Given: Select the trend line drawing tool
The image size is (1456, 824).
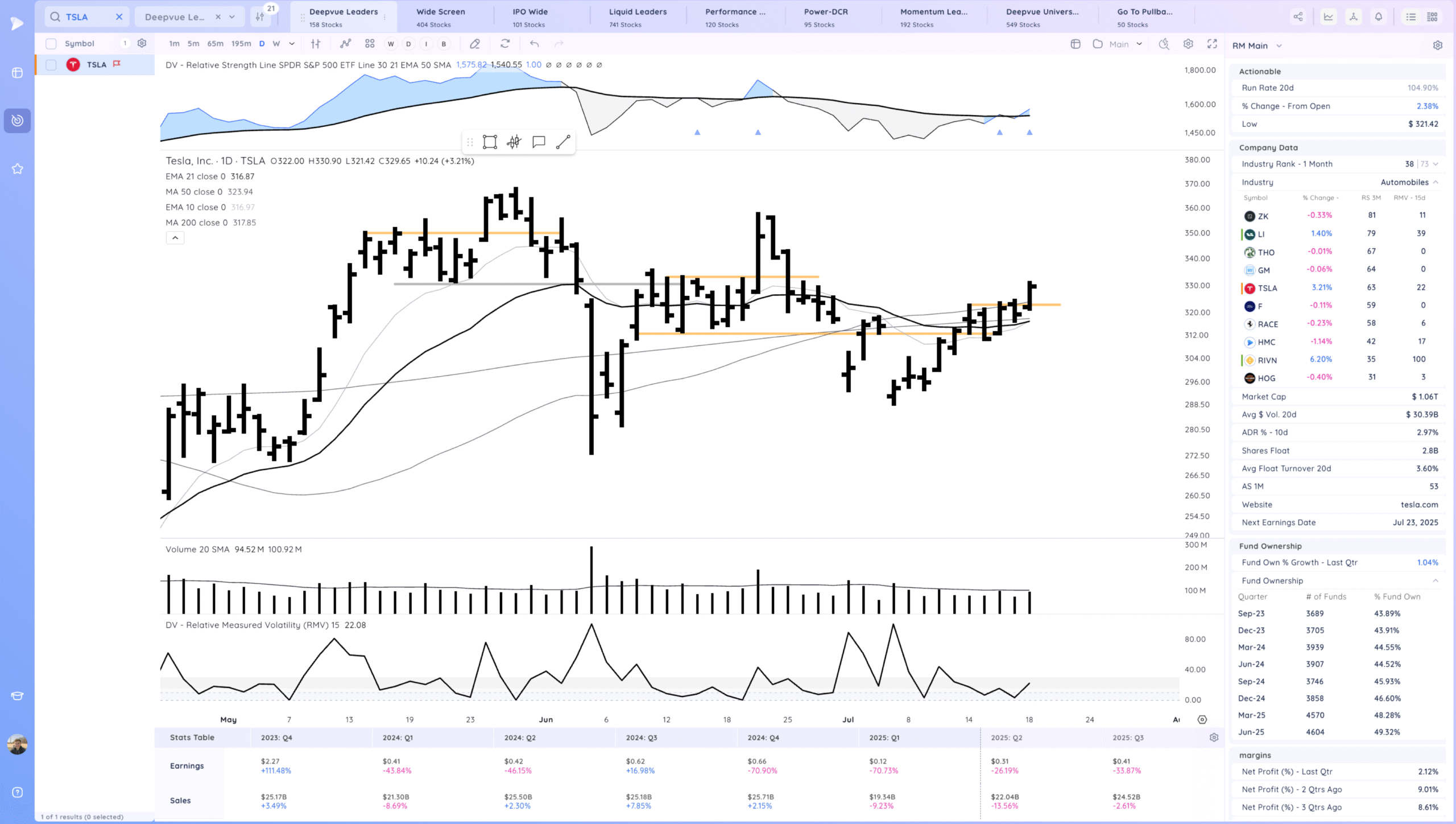Looking at the screenshot, I should point(563,142).
